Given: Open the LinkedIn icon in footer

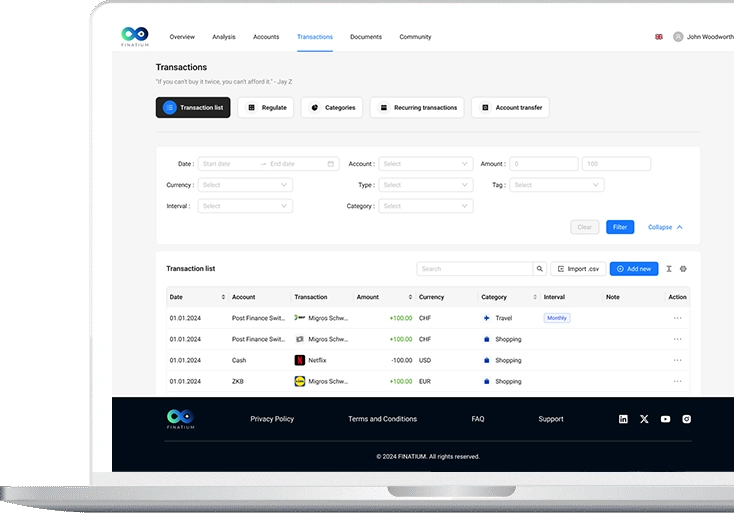Looking at the screenshot, I should pos(623,419).
